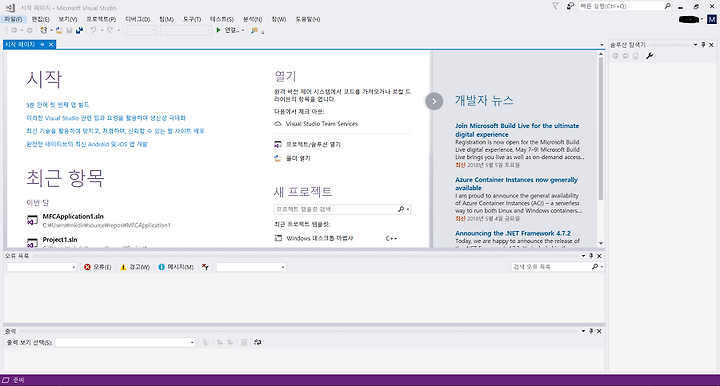
Task: Click the error list search magnifier icon
Action: pyautogui.click(x=595, y=267)
